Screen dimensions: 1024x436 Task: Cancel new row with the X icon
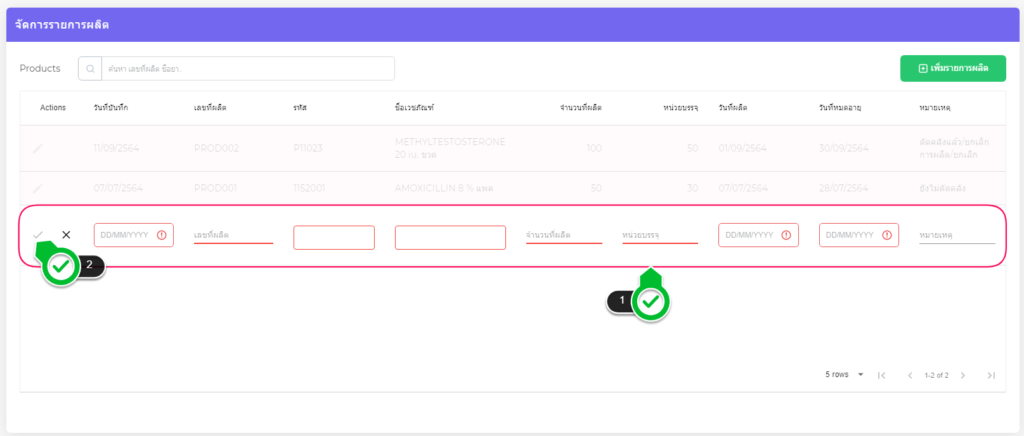(x=66, y=235)
